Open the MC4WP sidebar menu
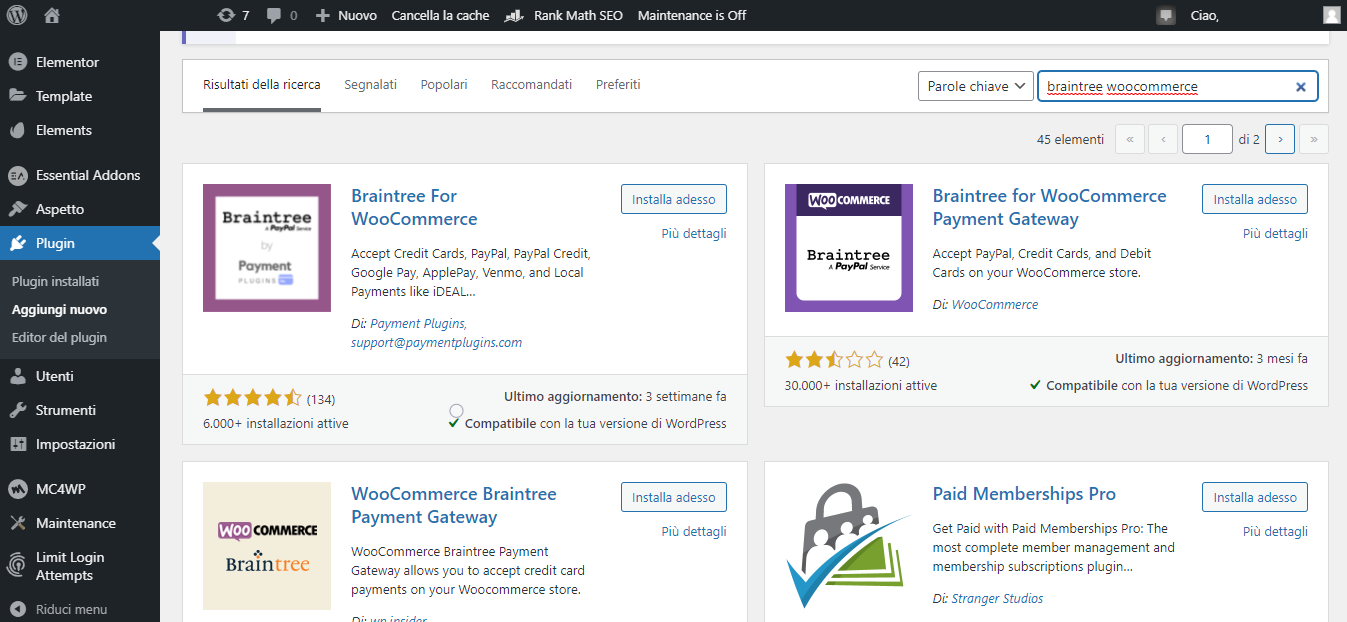Image resolution: width=1347 pixels, height=622 pixels. point(61,489)
